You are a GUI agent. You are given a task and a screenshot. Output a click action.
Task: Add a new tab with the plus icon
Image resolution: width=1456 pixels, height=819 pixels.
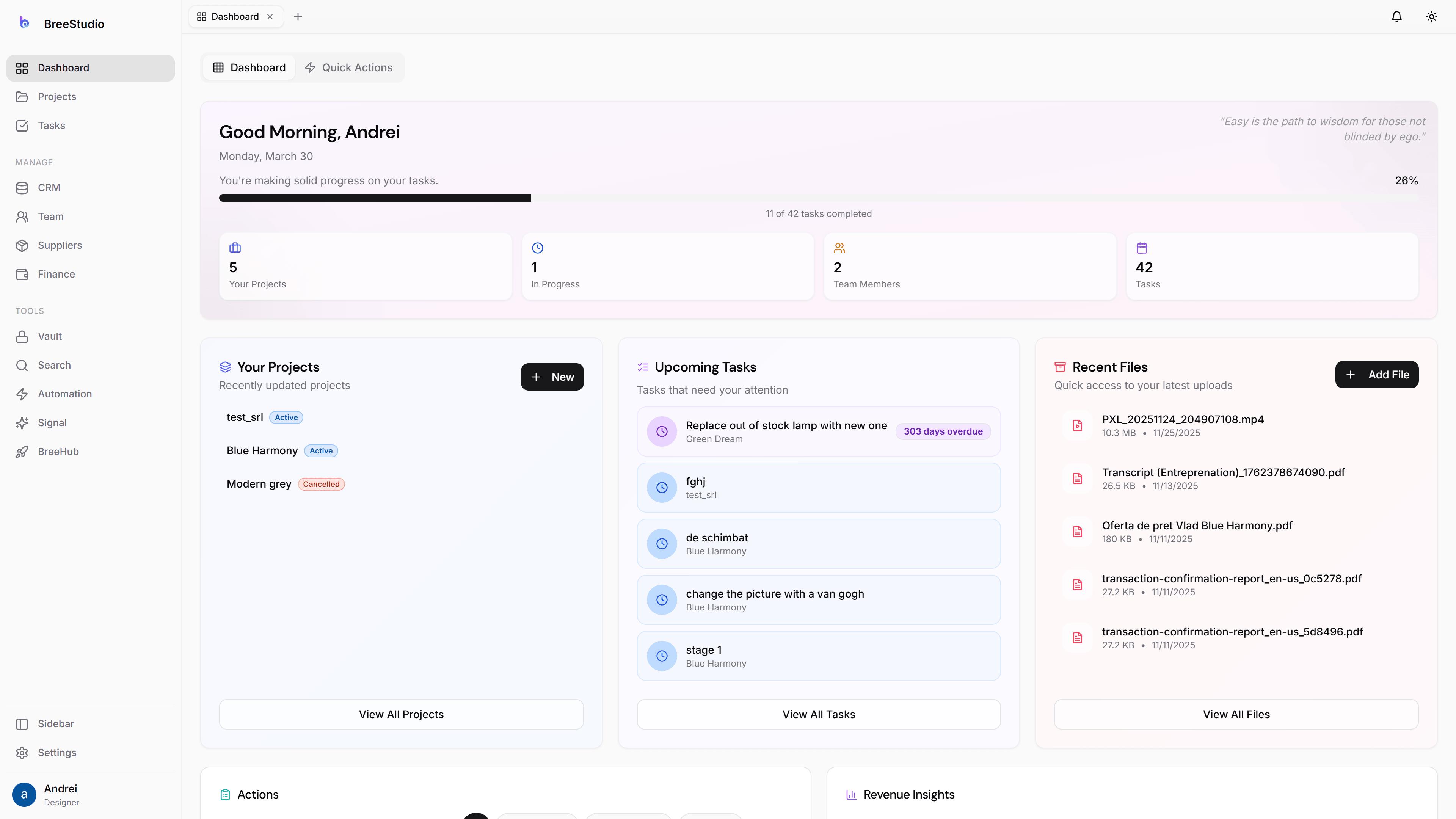tap(298, 17)
